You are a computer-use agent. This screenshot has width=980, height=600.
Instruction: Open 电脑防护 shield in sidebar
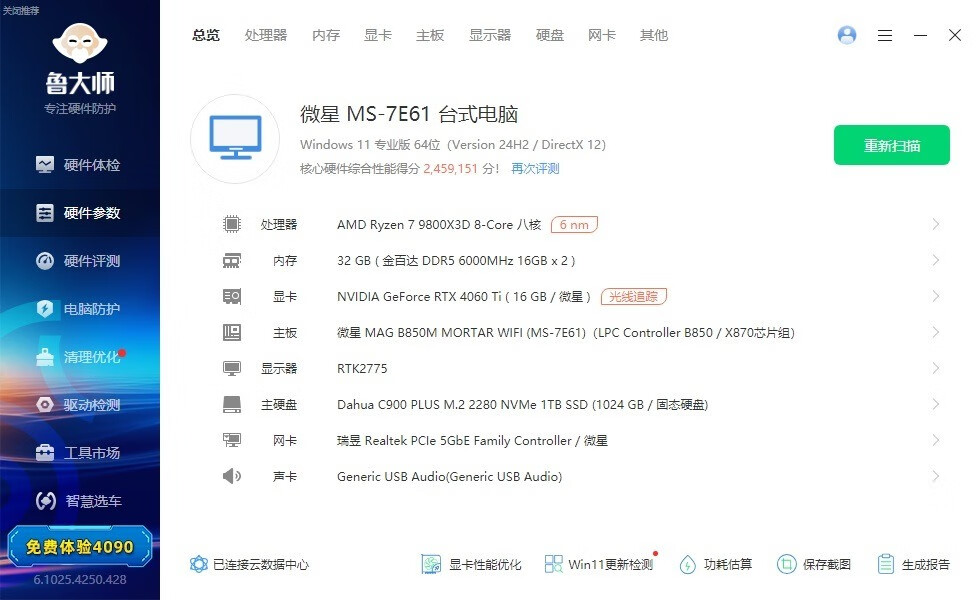(x=45, y=309)
